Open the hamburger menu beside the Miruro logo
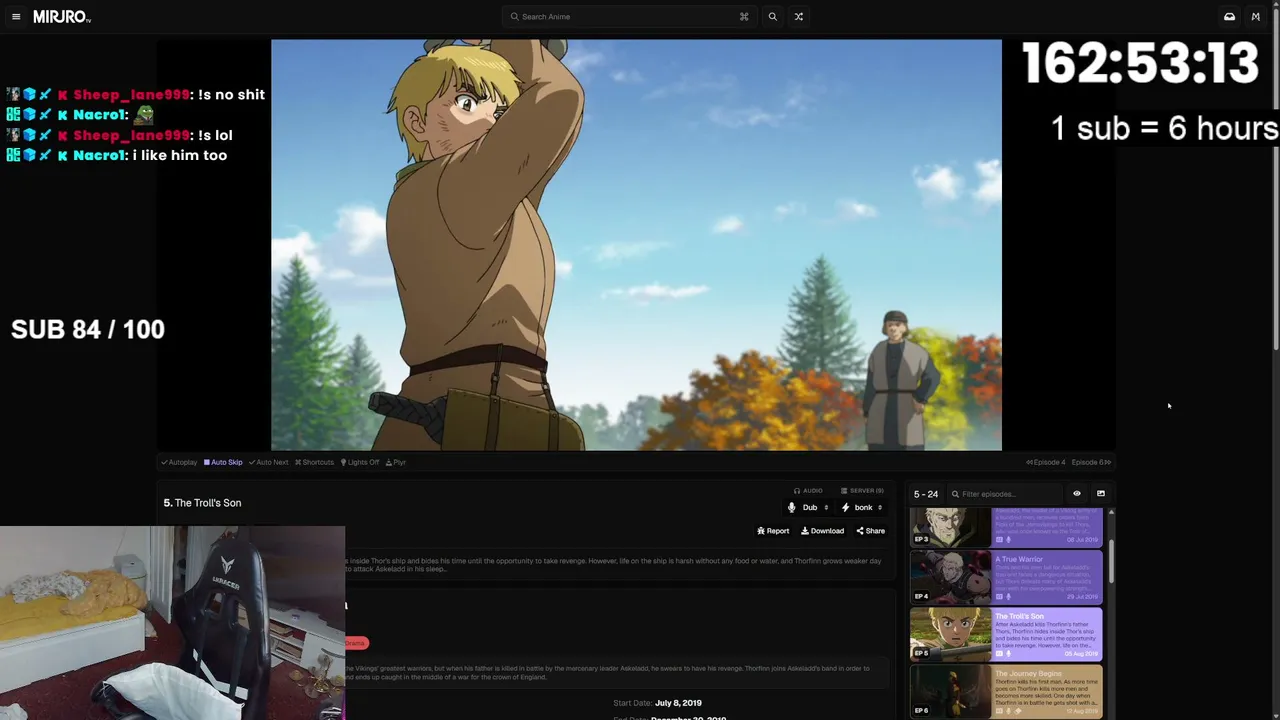This screenshot has height=720, width=1280. point(16,17)
